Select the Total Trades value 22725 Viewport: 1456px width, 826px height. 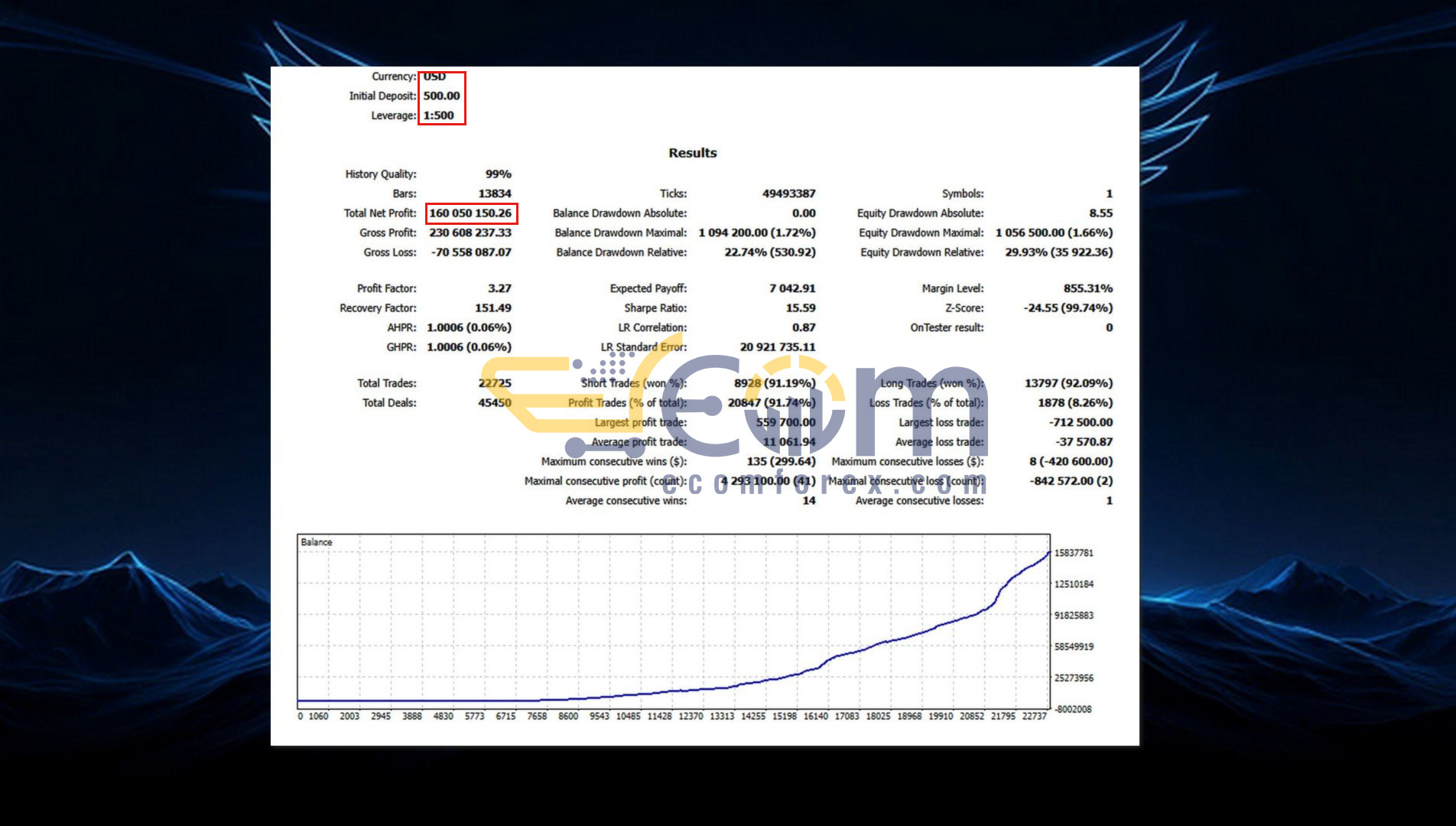coord(495,383)
